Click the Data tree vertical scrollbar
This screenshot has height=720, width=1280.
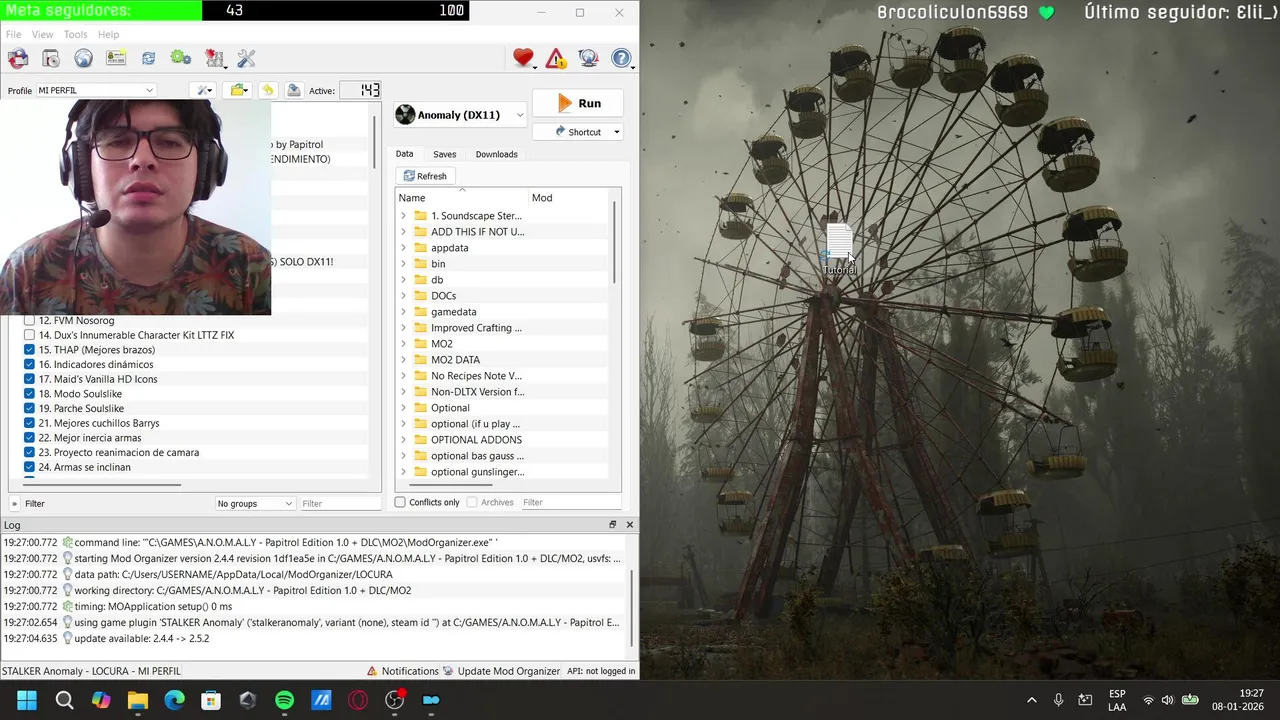[x=615, y=240]
